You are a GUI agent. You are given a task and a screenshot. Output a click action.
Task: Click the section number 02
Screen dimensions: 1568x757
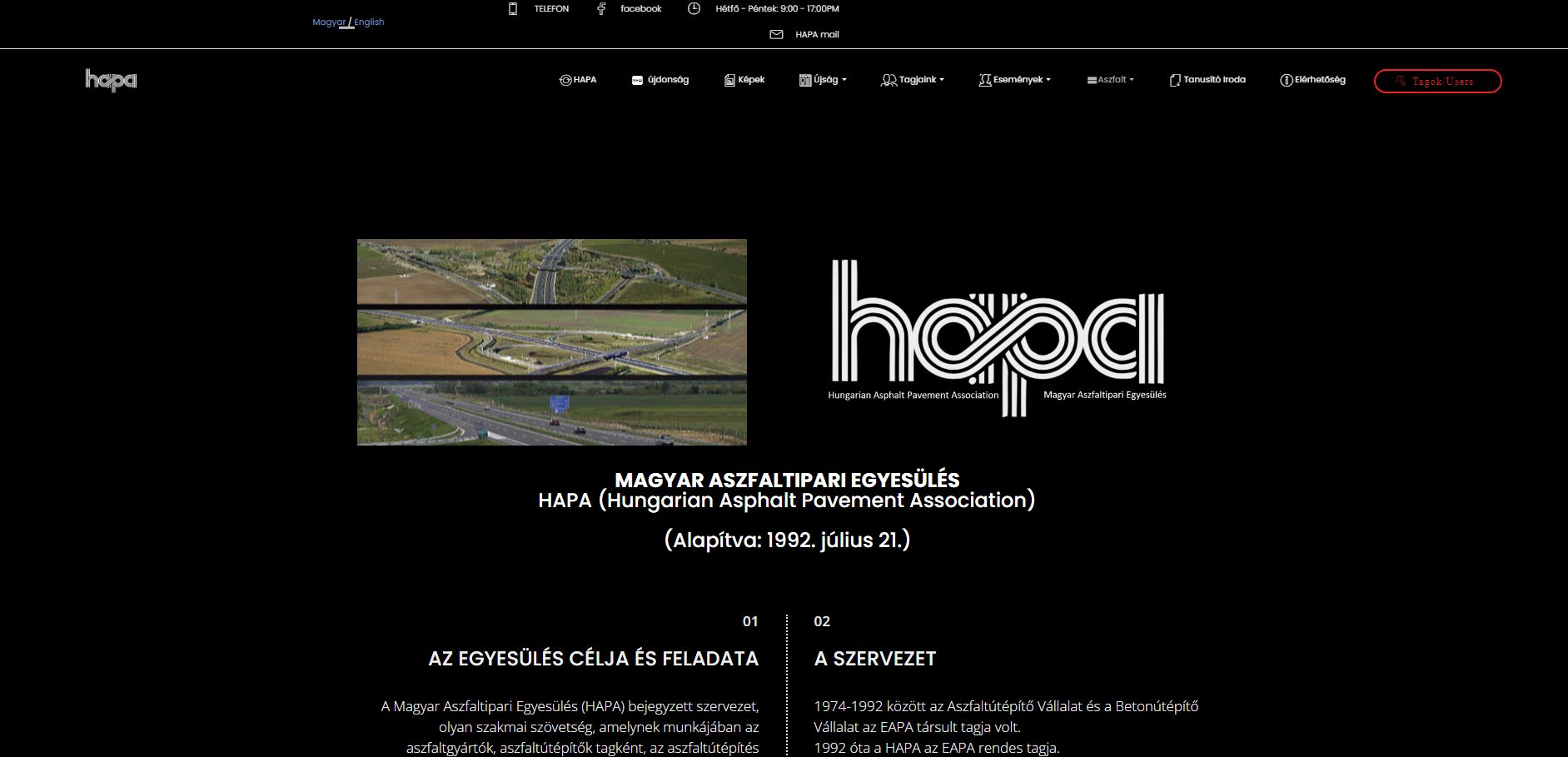822,621
